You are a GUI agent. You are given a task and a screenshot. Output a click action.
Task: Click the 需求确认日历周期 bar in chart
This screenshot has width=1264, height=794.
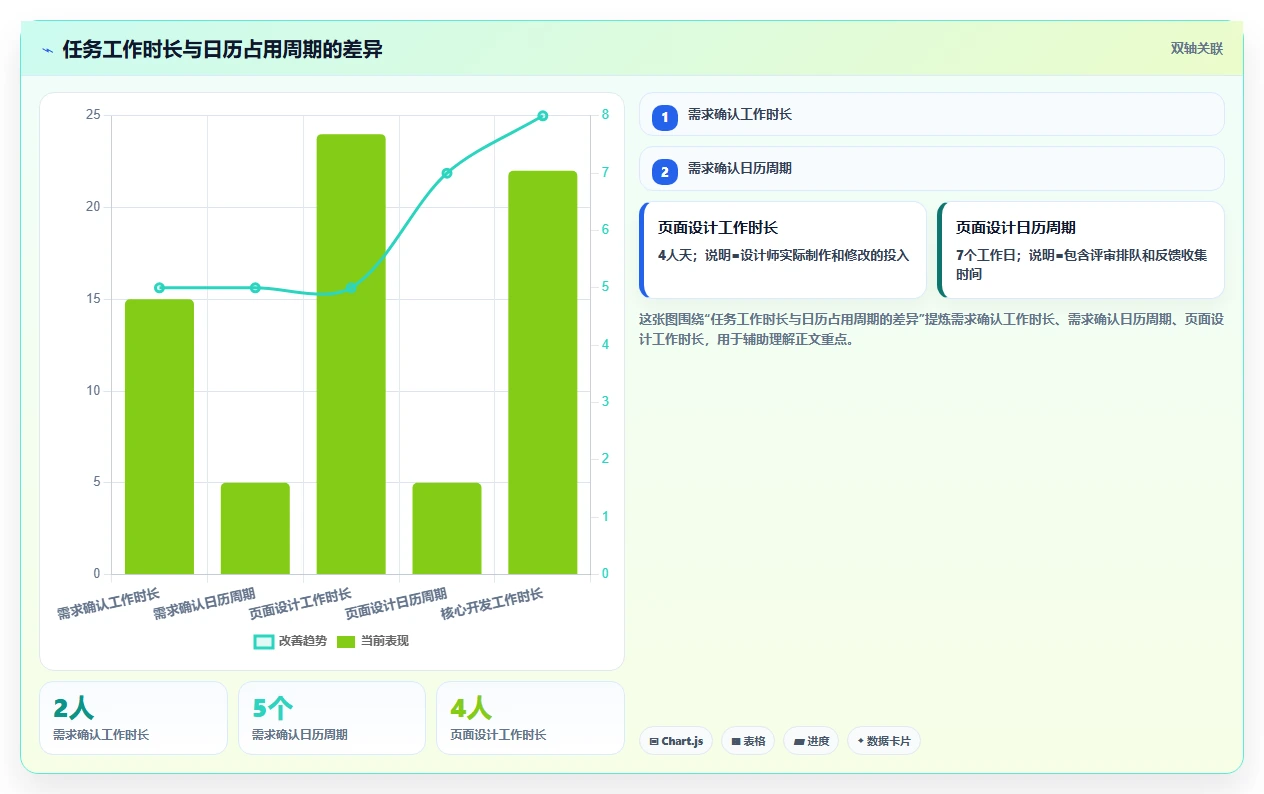(255, 528)
